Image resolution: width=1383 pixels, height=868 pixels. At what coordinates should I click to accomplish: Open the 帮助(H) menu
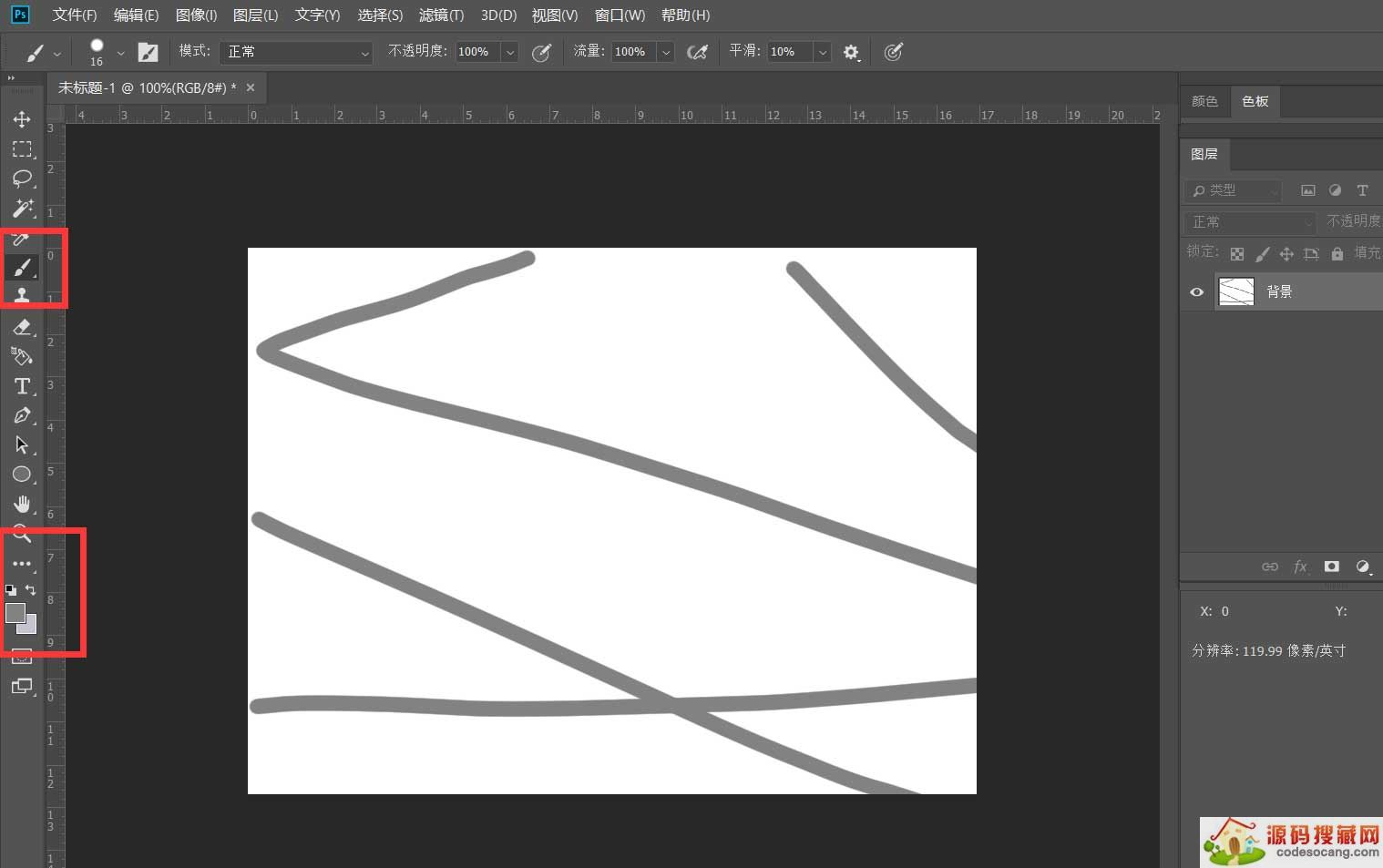tap(685, 15)
